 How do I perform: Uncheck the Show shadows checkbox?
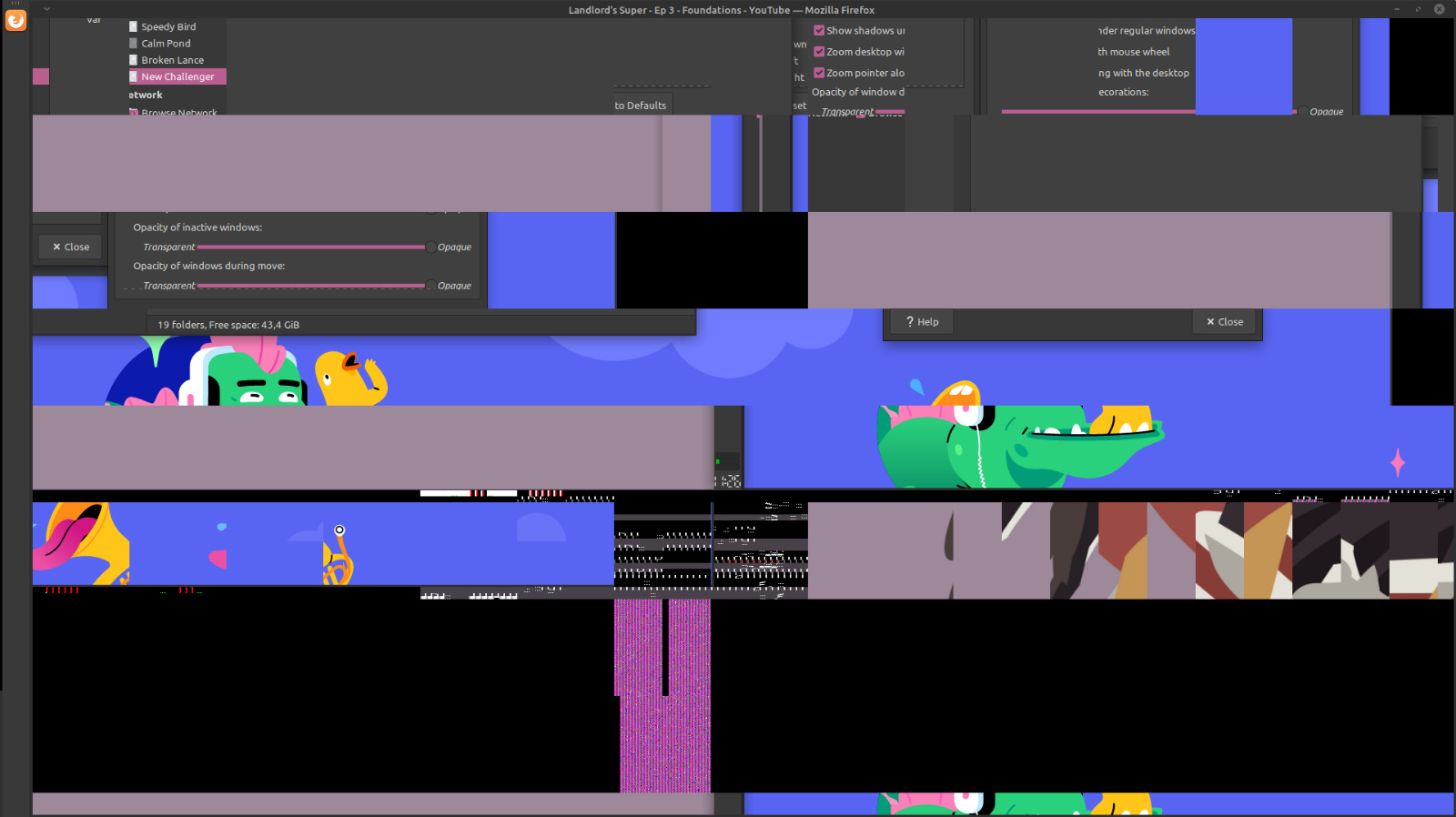click(x=819, y=30)
